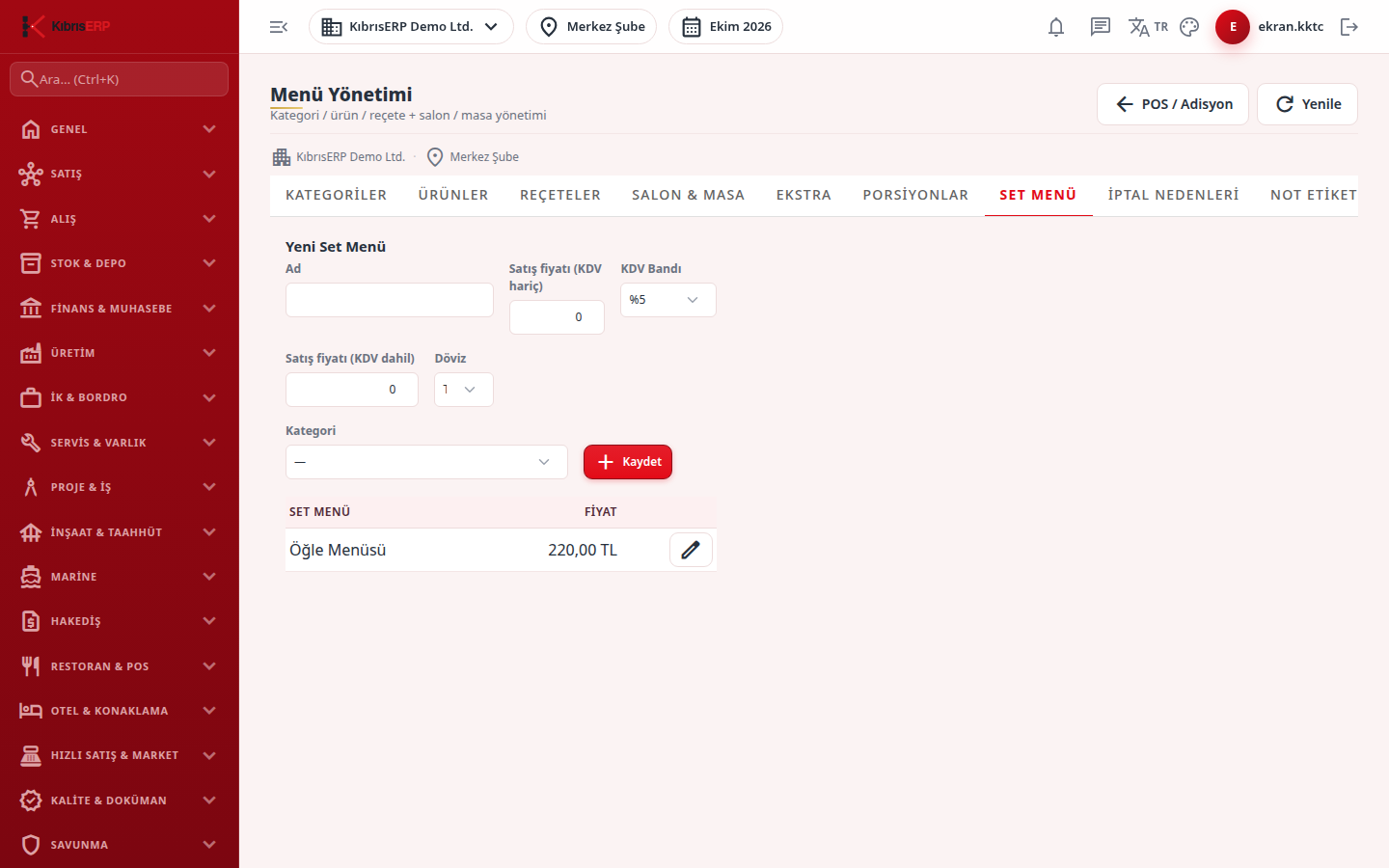Open the messages chat icon
The width and height of the screenshot is (1389, 868).
[1101, 27]
